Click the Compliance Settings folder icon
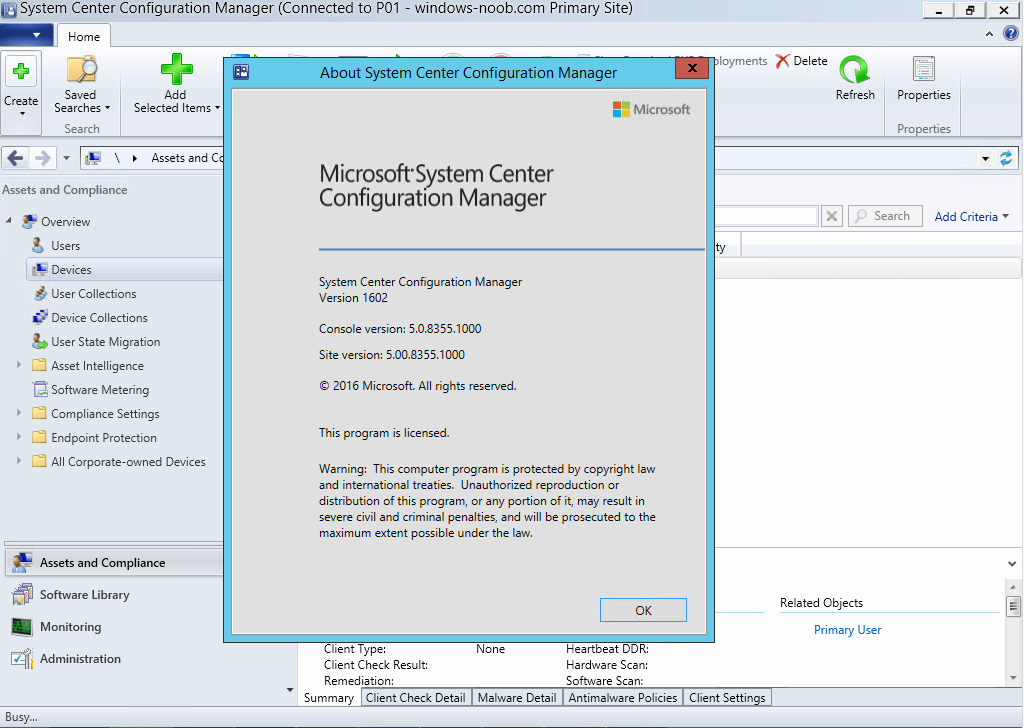 [x=39, y=414]
